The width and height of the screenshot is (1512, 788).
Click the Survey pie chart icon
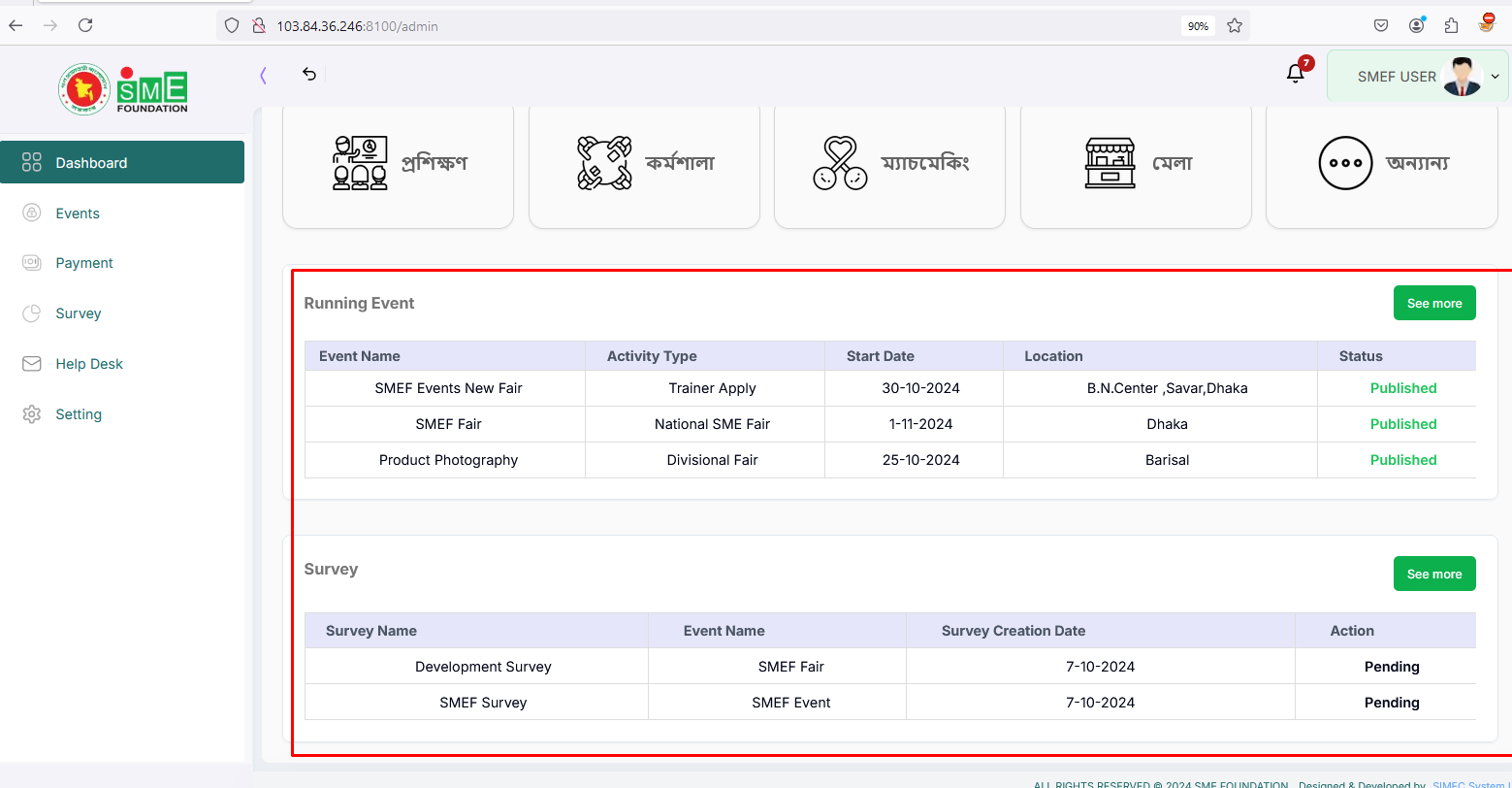pos(31,312)
